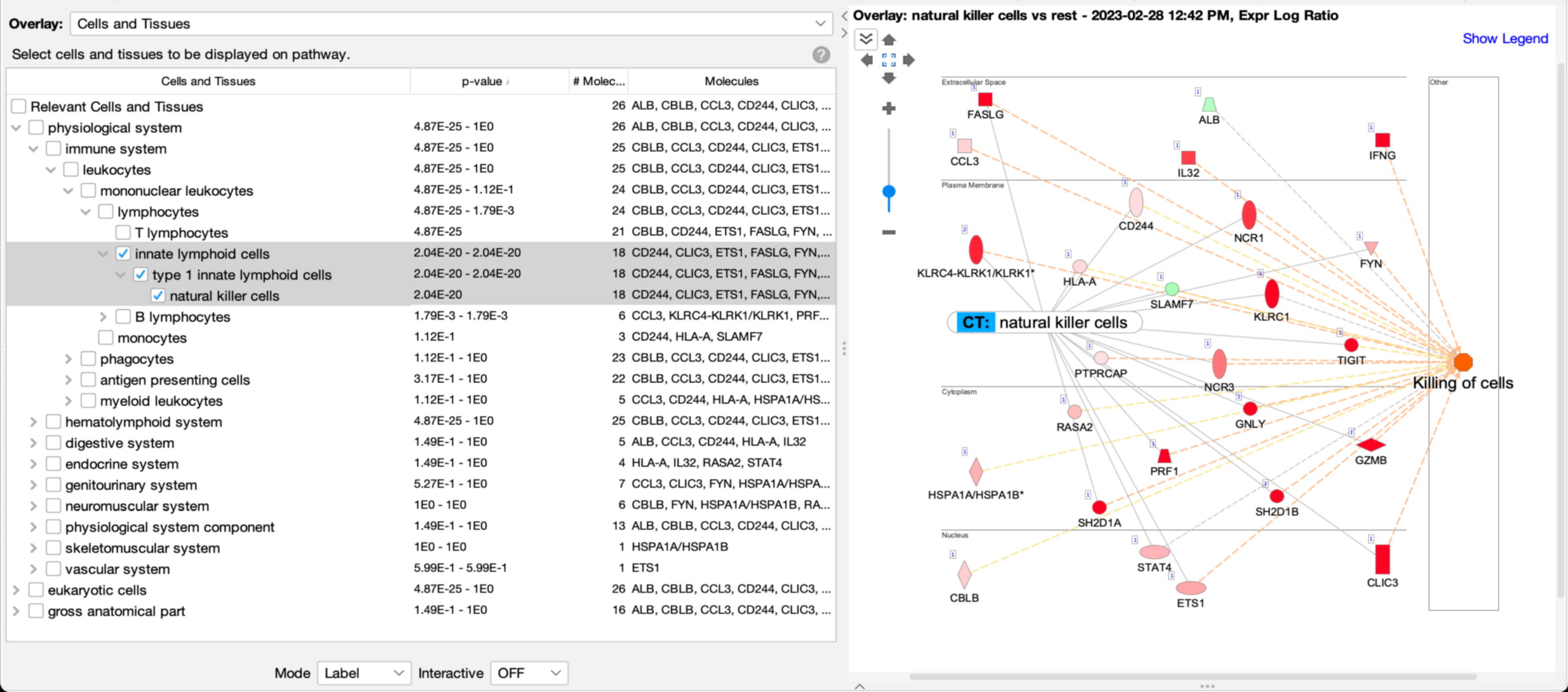Screen dimensions: 1568x692
Task: Click the plus zoom-in icon
Action: click(888, 109)
